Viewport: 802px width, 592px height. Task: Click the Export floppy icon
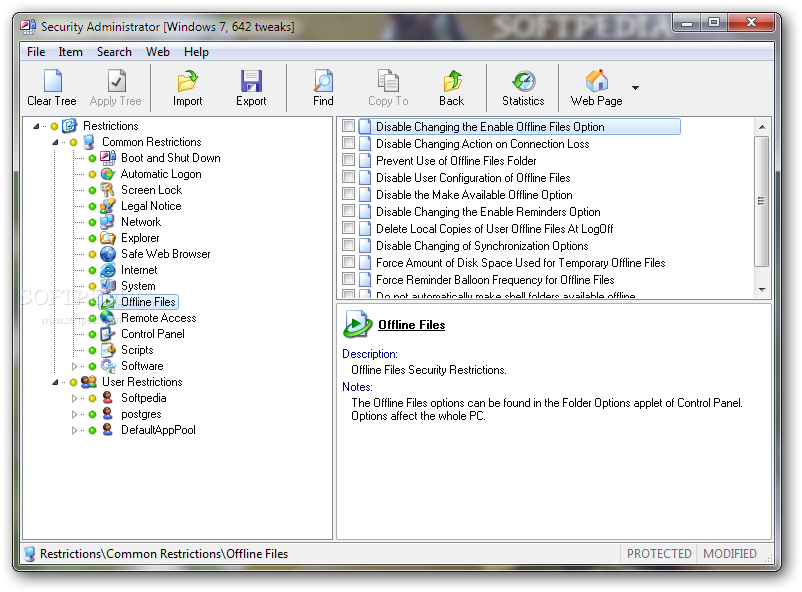coord(251,81)
